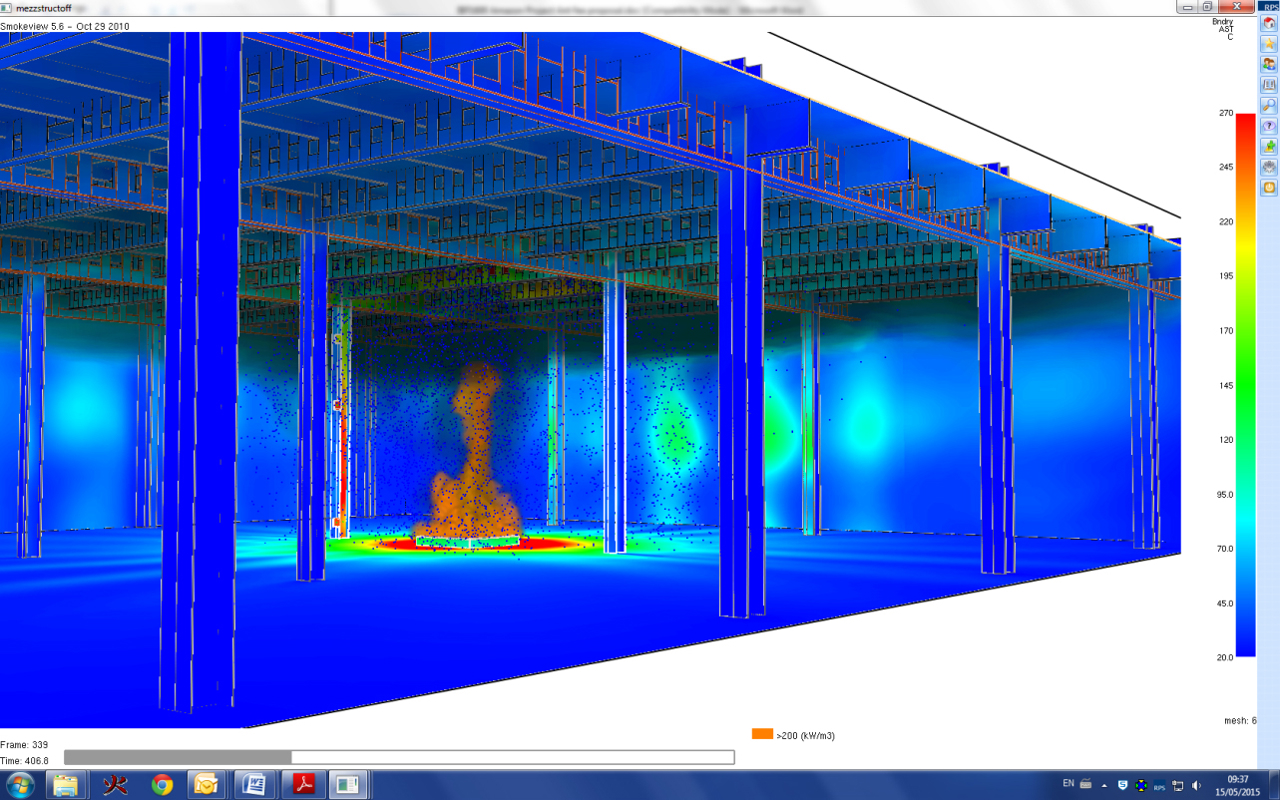Viewport: 1280px width, 800px height.
Task: Click the home icon in RPS sidebar
Action: (x=1269, y=23)
